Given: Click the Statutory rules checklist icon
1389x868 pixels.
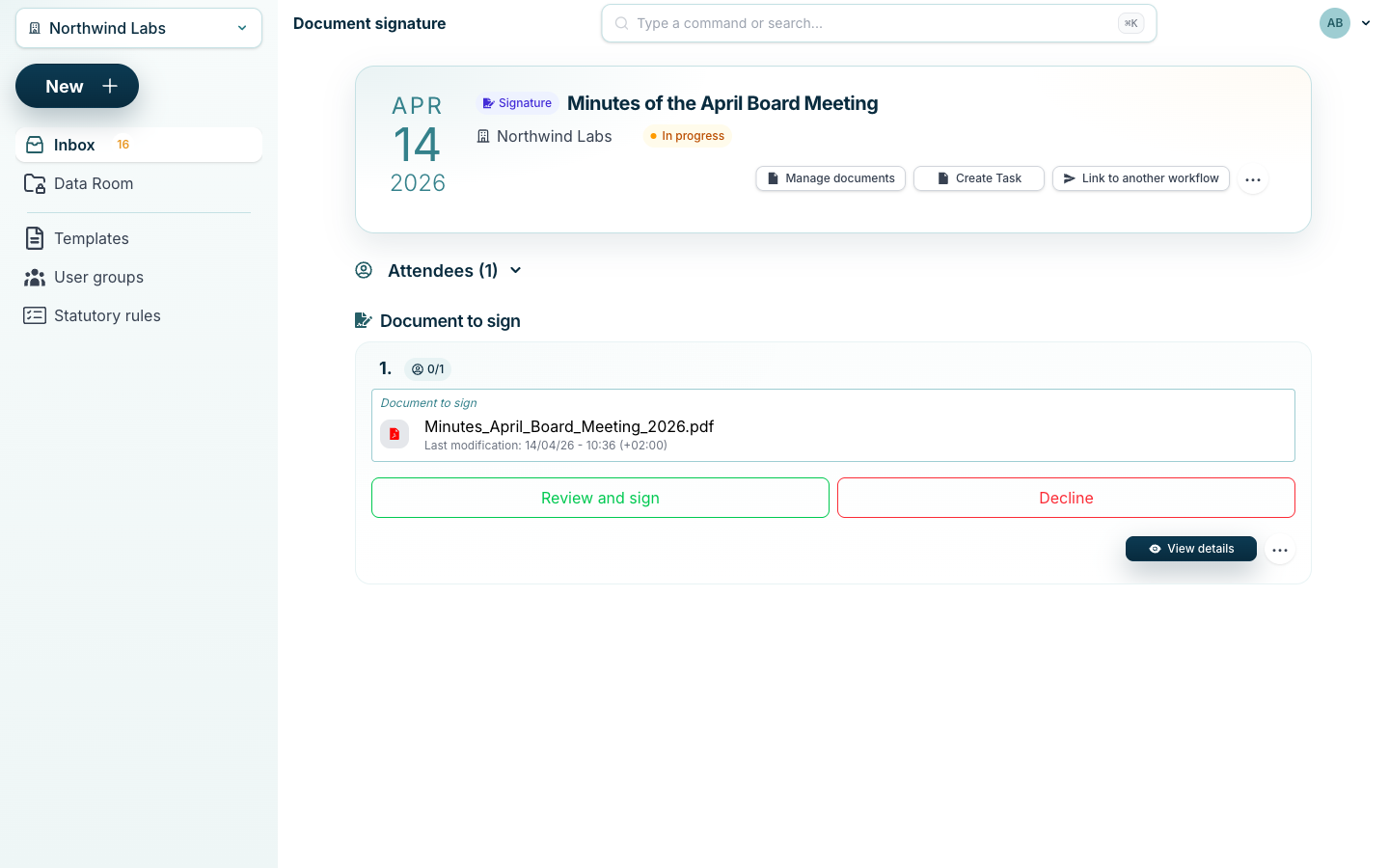Looking at the screenshot, I should click(x=35, y=315).
